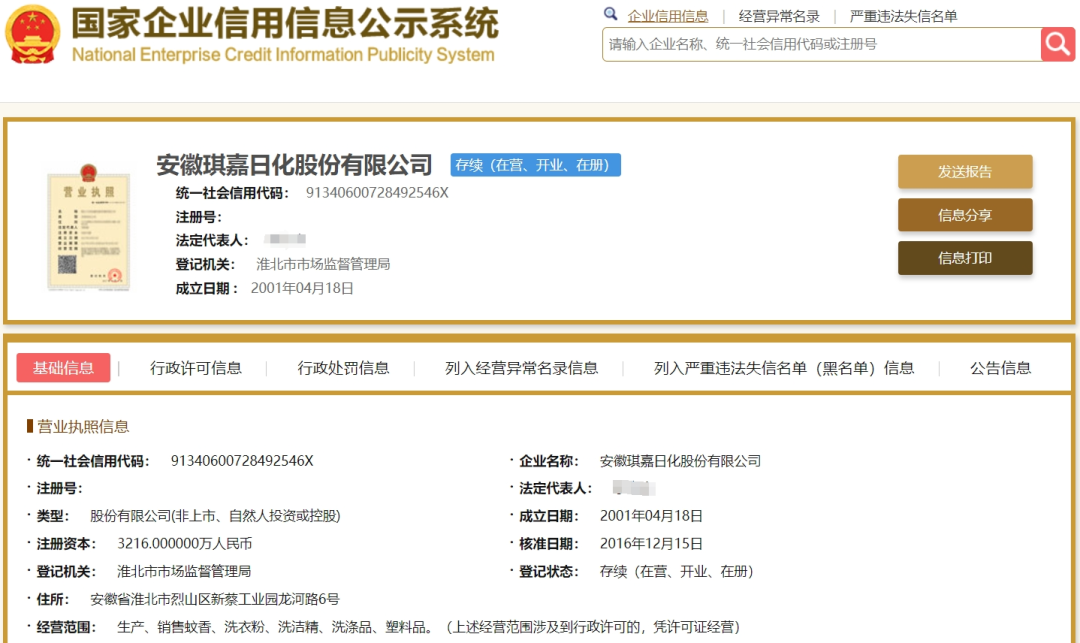Viewport: 1080px width, 643px height.
Task: Select the 严重违法失信名单 search category
Action: point(903,16)
